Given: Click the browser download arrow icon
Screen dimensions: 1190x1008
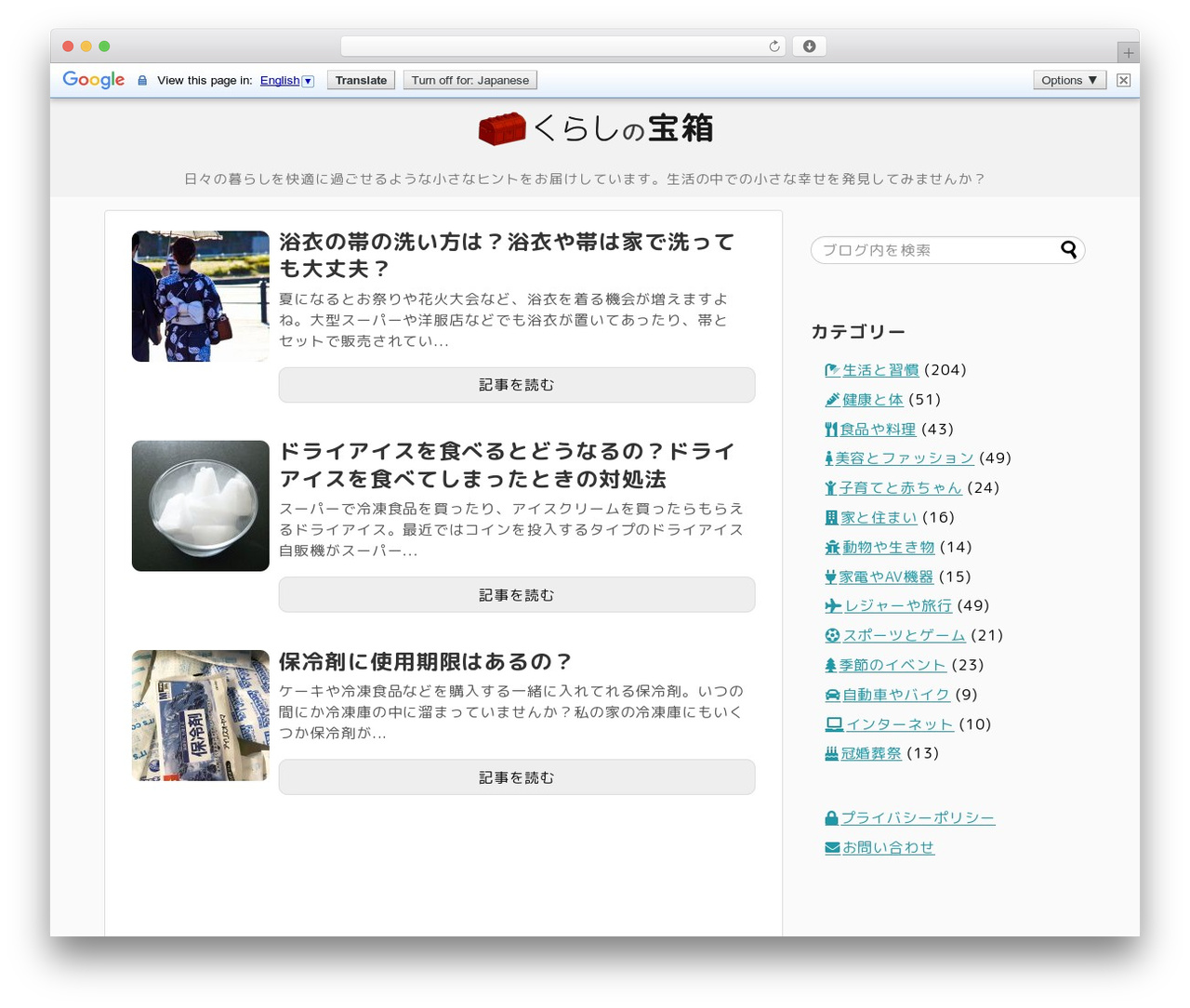Looking at the screenshot, I should point(810,46).
